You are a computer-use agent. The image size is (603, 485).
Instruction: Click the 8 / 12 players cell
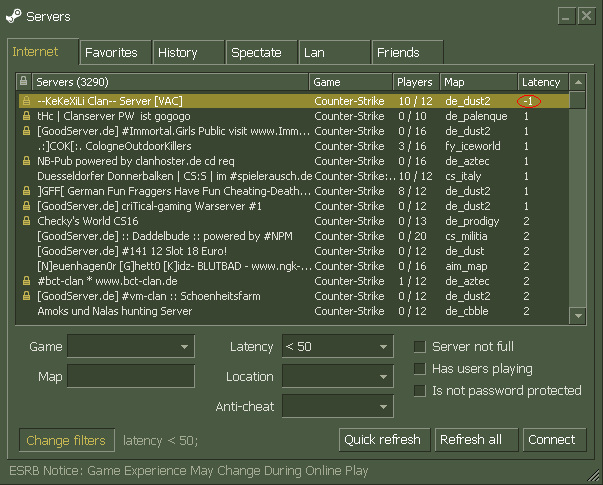412,191
